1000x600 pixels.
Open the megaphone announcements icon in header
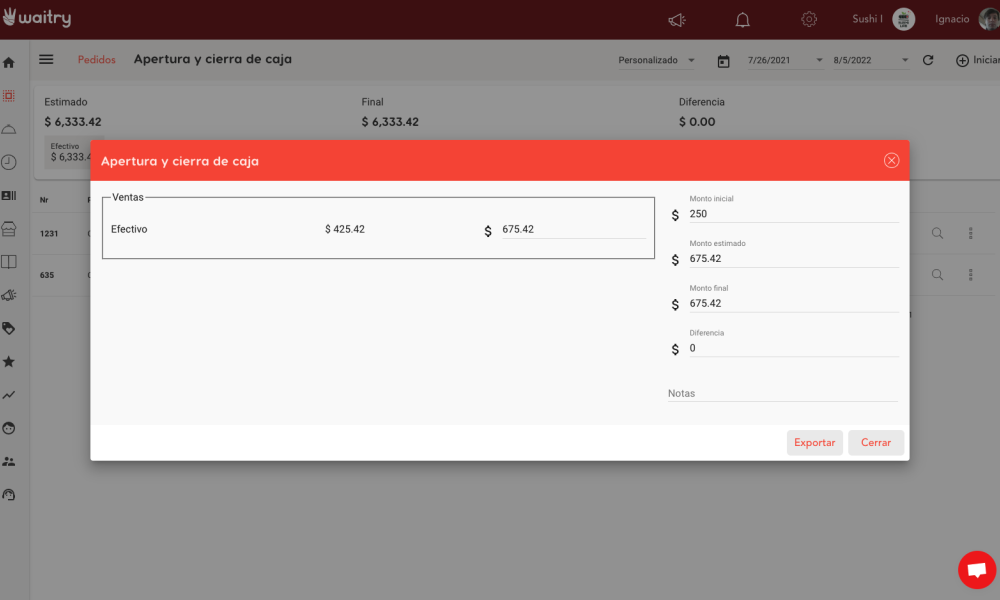coord(677,20)
